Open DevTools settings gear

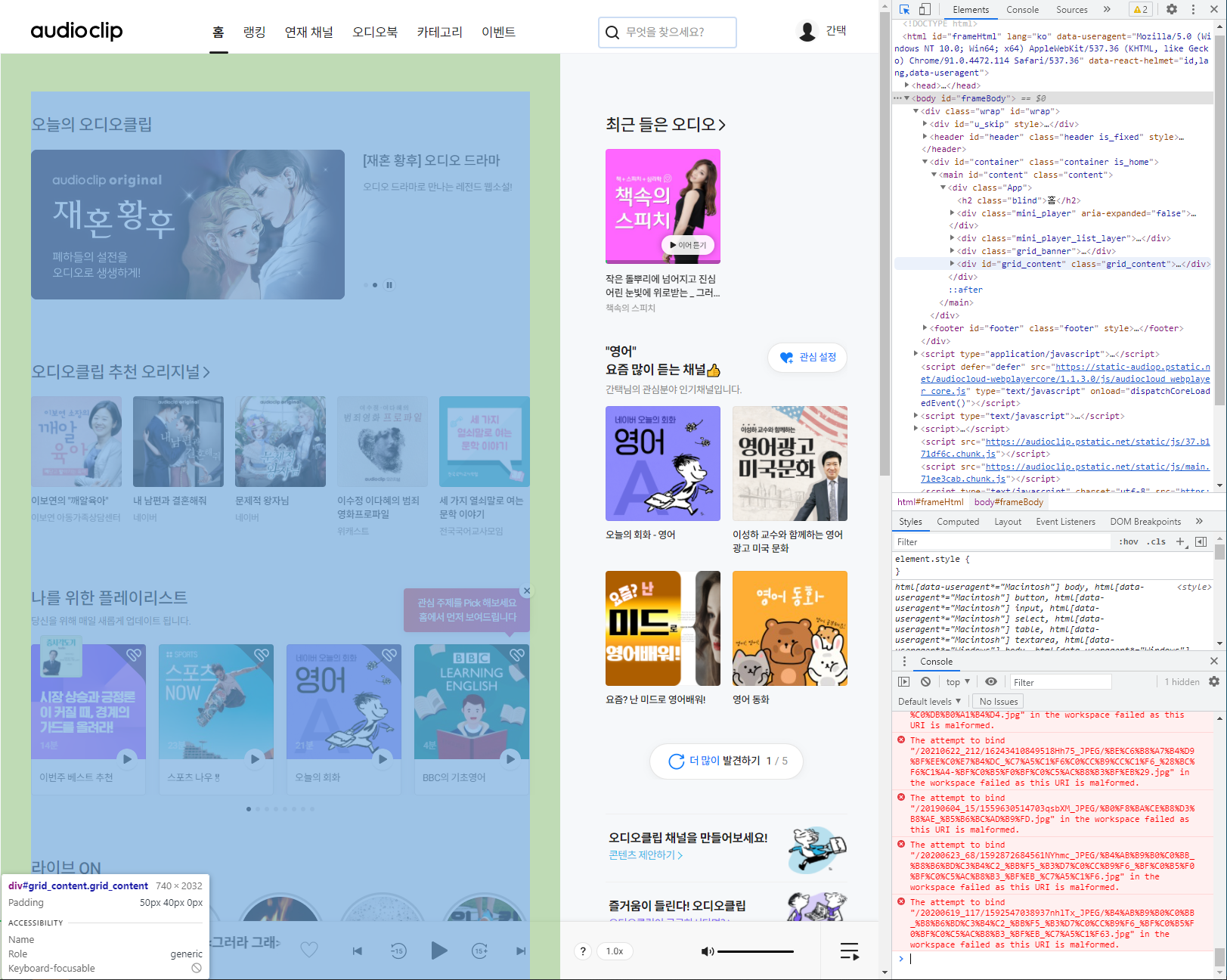1172,9
